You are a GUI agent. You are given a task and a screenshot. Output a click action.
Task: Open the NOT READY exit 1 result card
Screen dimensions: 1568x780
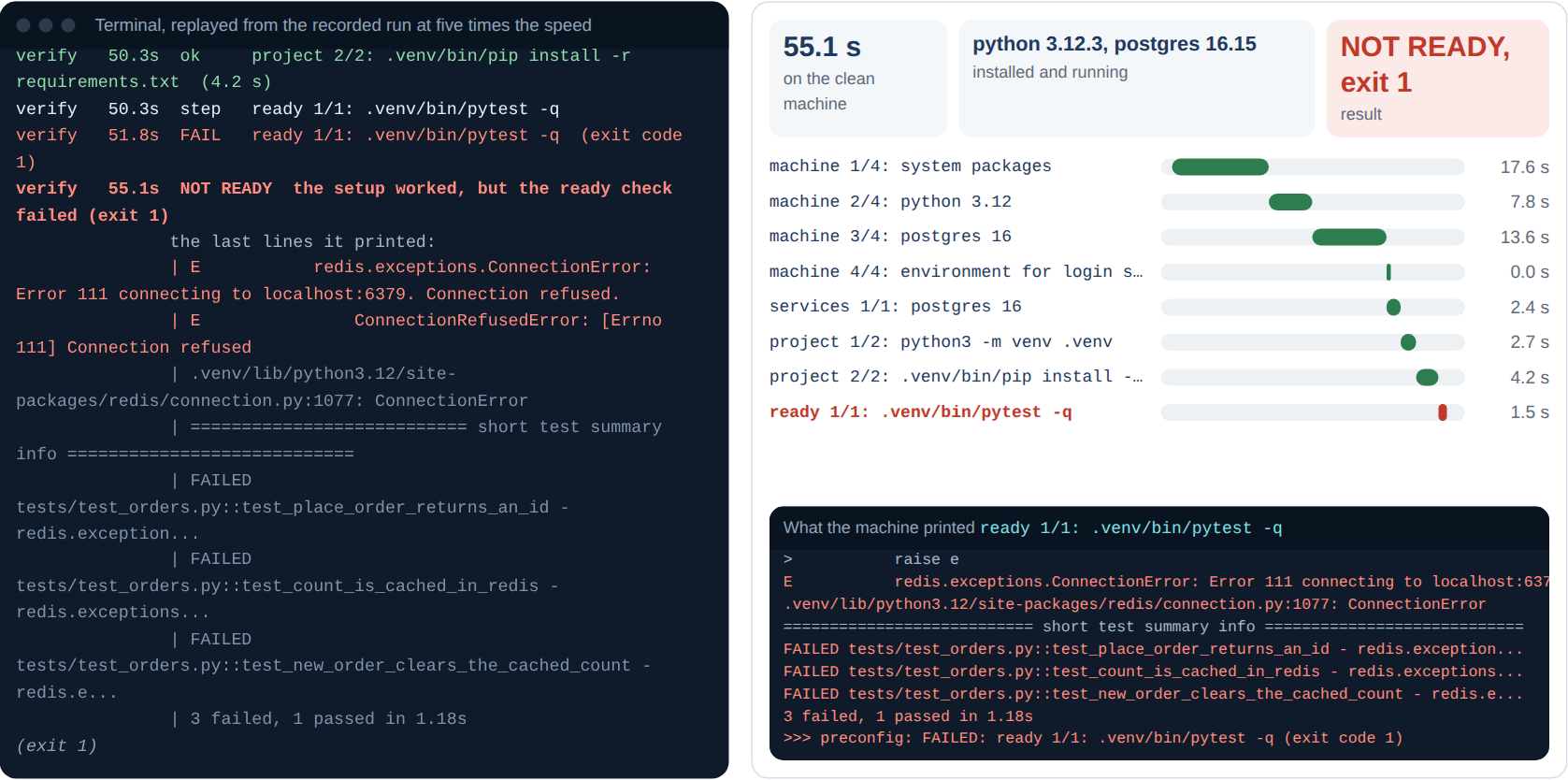pos(1438,79)
